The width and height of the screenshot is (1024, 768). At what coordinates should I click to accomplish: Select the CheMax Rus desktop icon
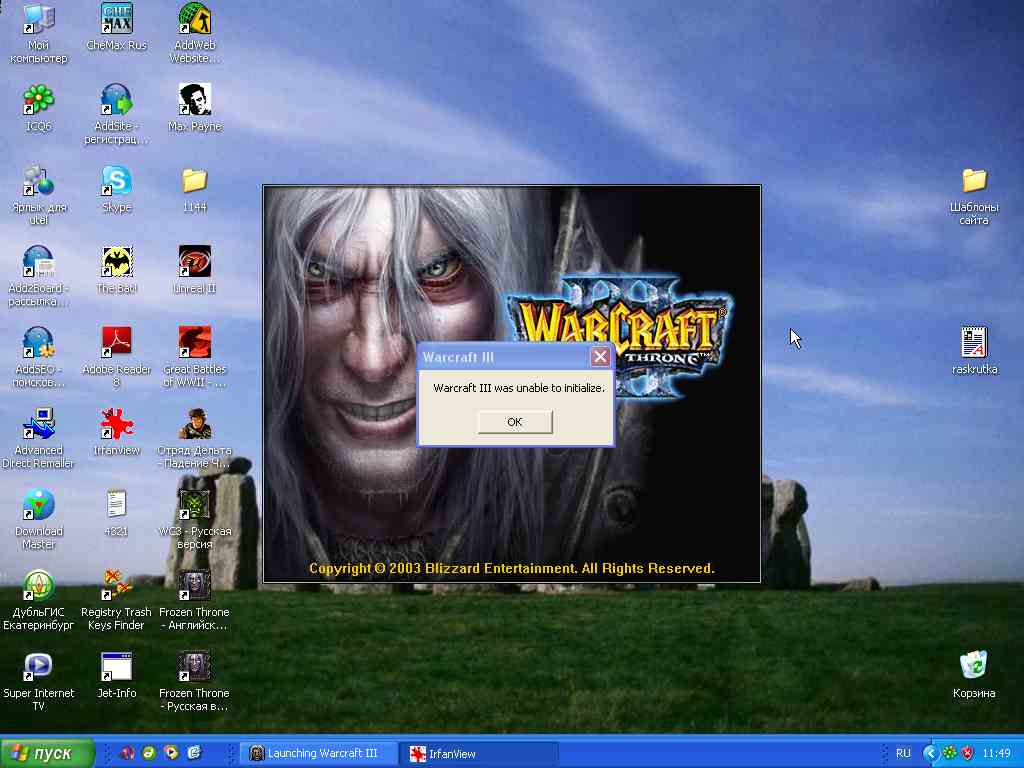[116, 27]
